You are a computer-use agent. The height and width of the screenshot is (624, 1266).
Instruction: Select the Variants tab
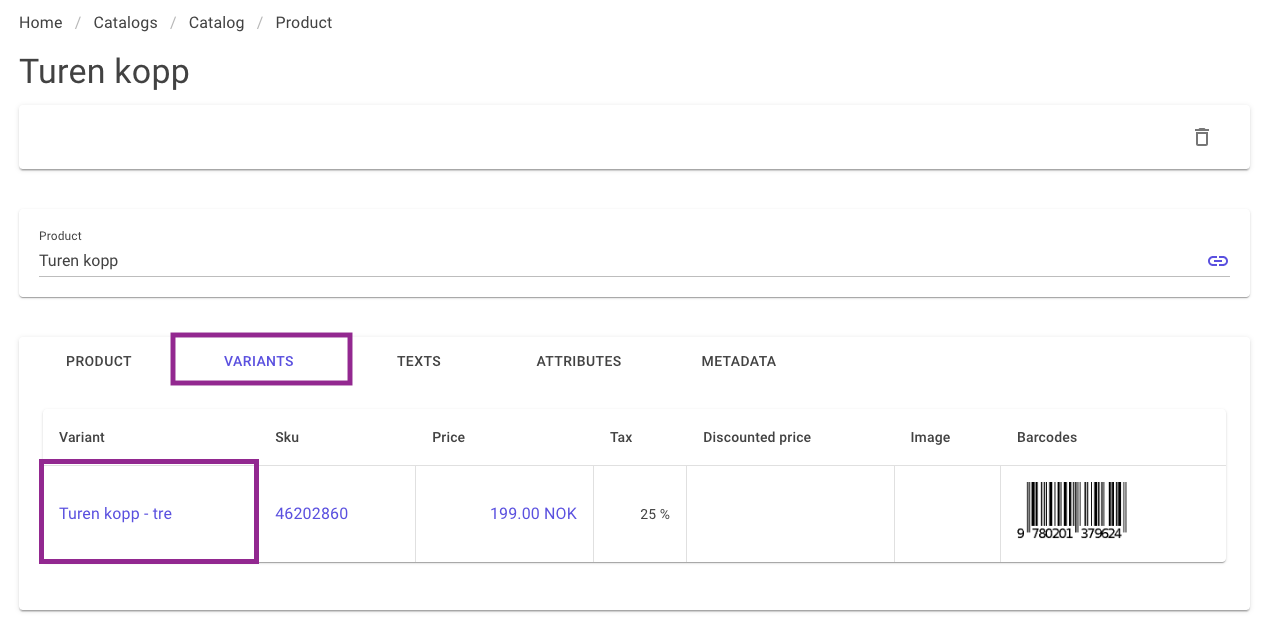[259, 361]
